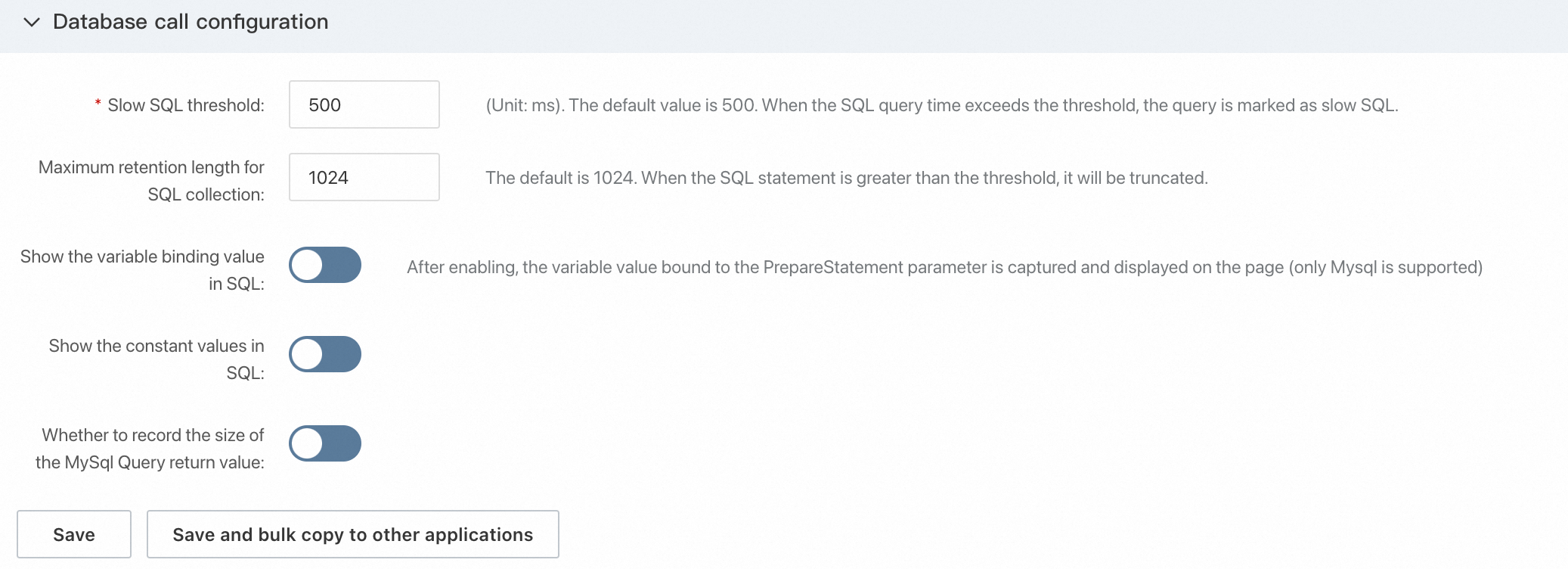
Task: Click the red required asterisk marker
Action: (x=98, y=104)
